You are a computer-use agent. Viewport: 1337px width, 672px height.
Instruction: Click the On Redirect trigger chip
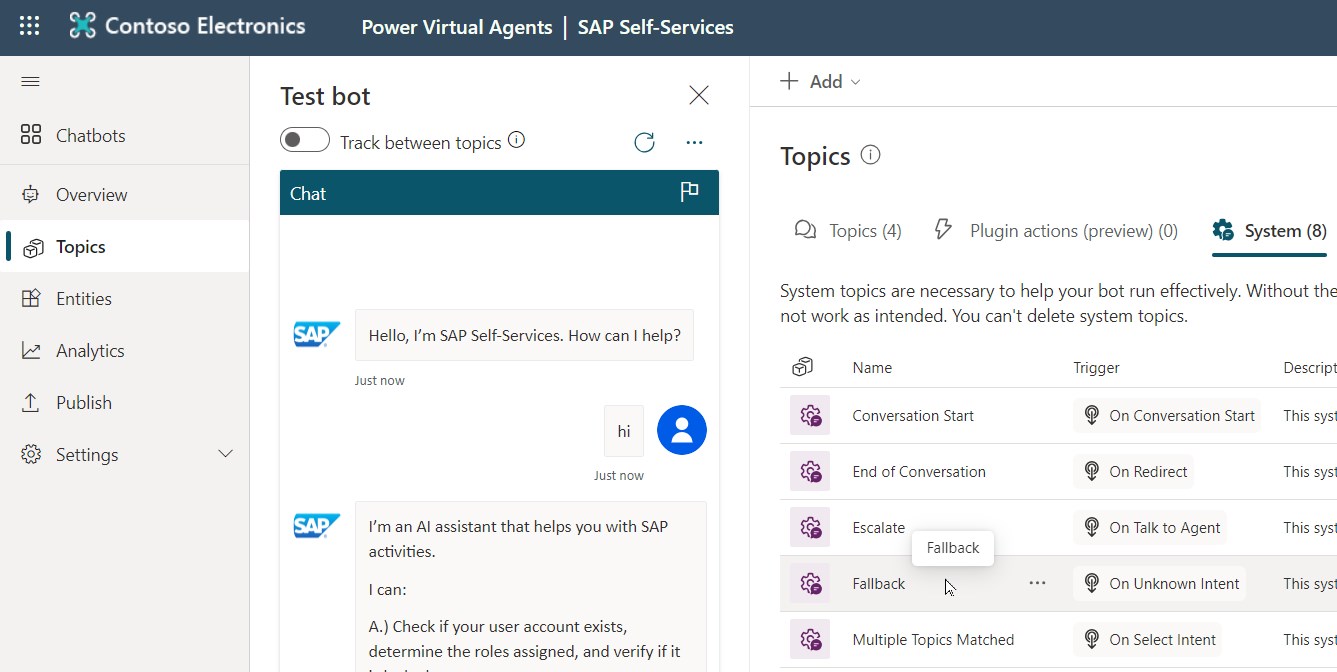point(1134,472)
